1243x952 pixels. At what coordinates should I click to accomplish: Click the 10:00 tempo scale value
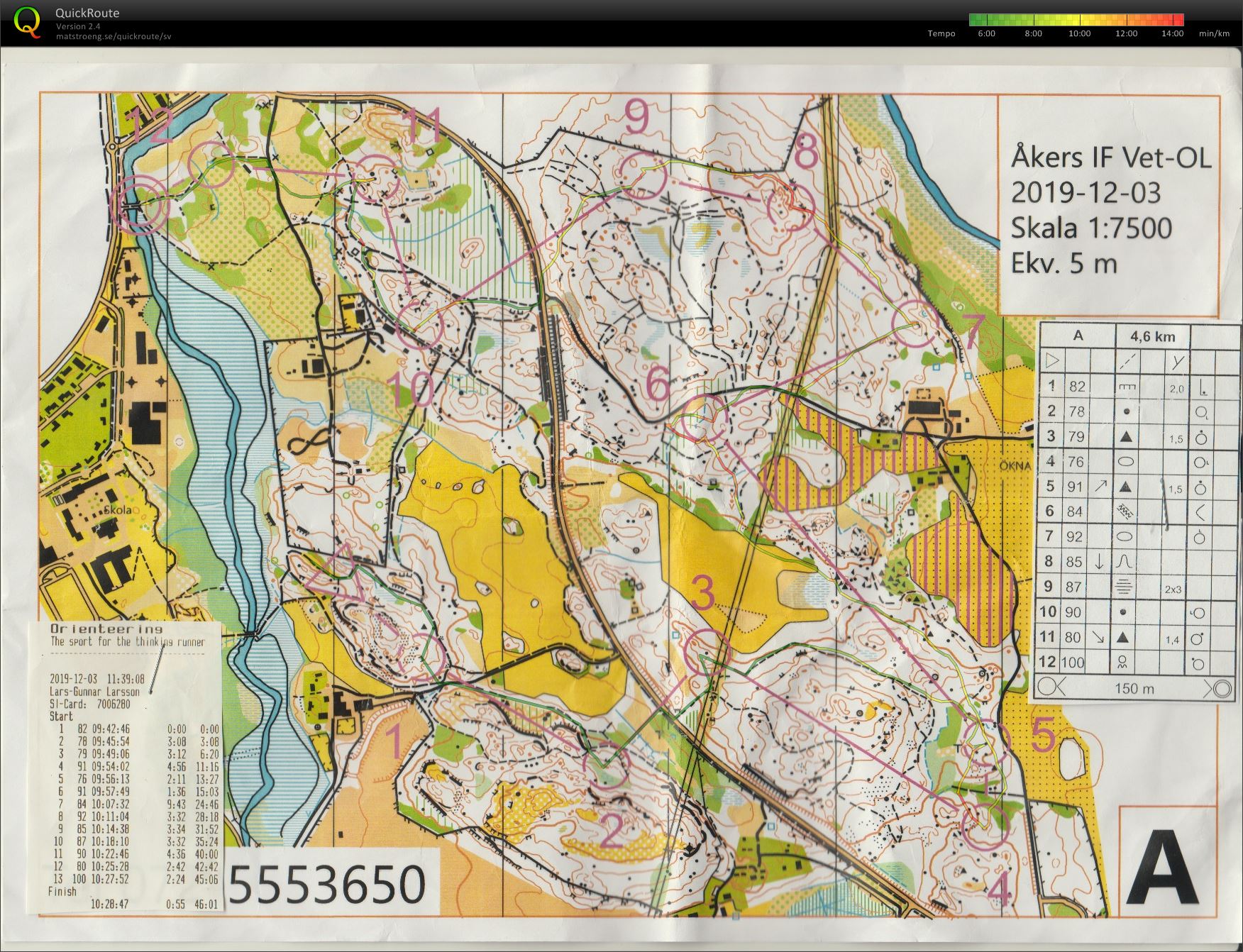pyautogui.click(x=1079, y=33)
